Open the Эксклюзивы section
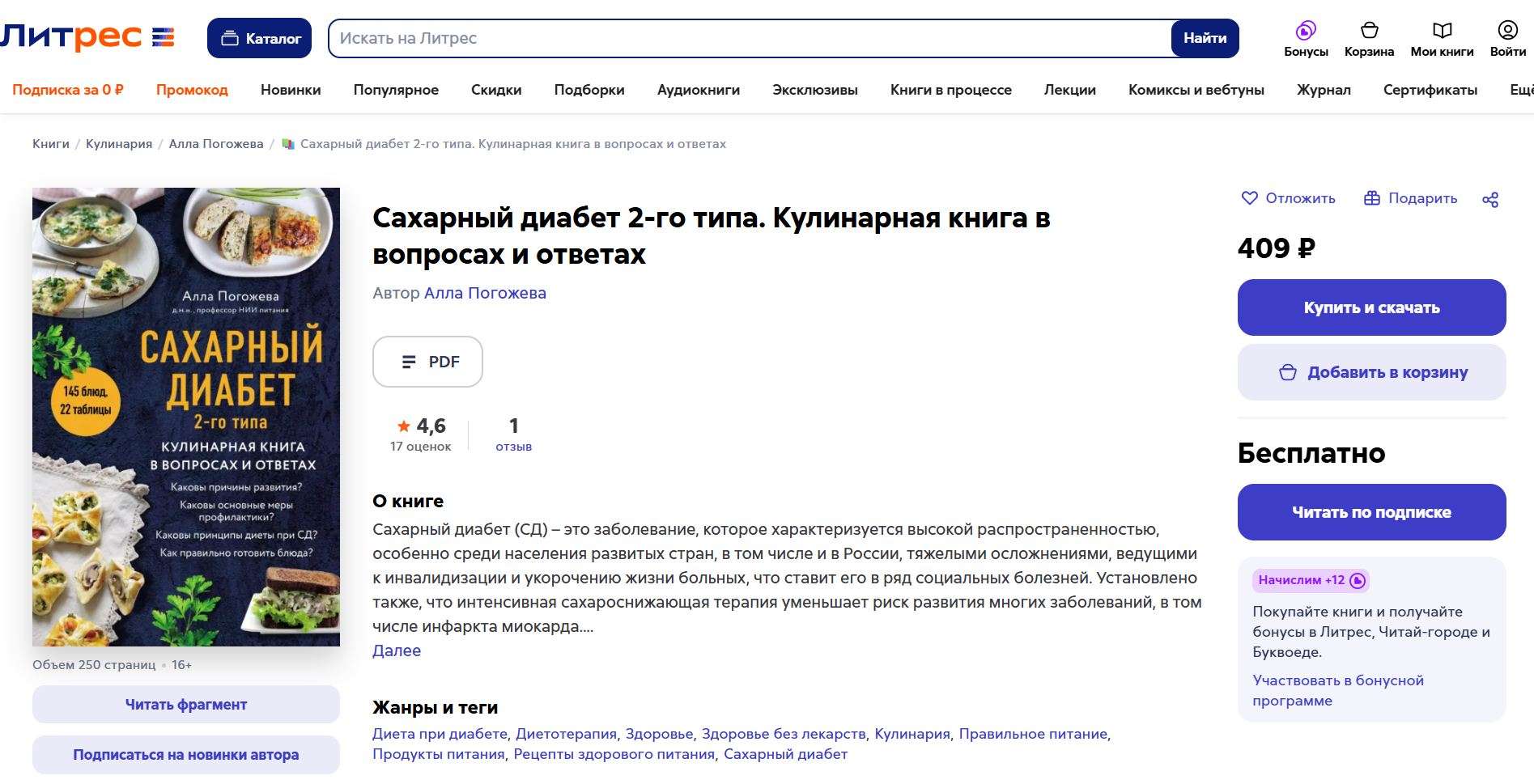Screen dimensions: 1534x784 point(815,90)
